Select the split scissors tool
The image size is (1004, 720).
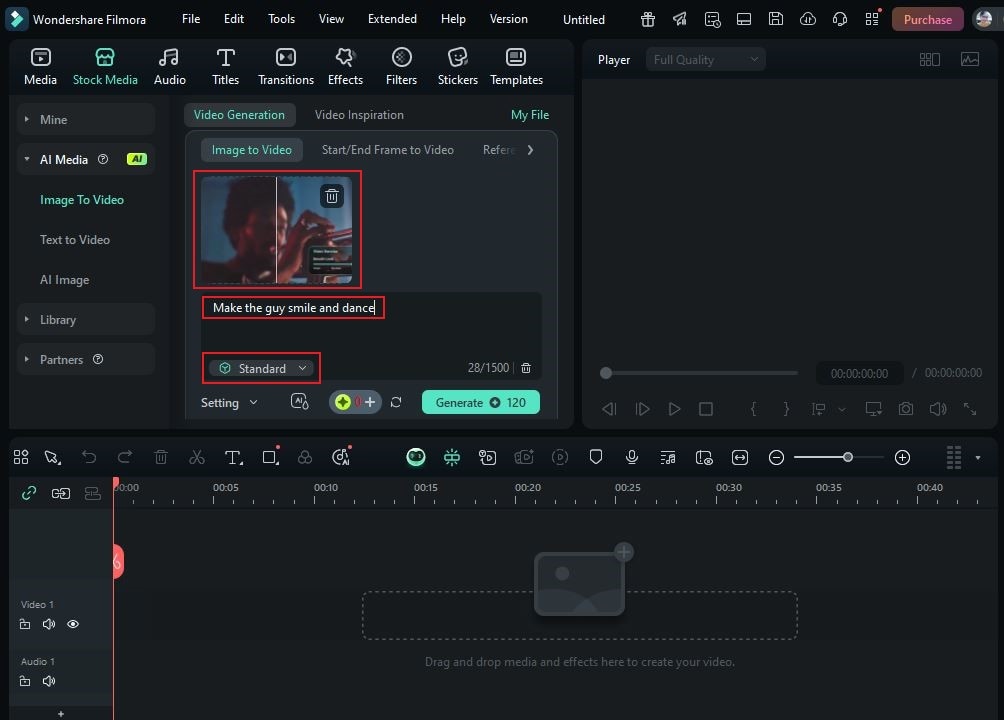197,457
